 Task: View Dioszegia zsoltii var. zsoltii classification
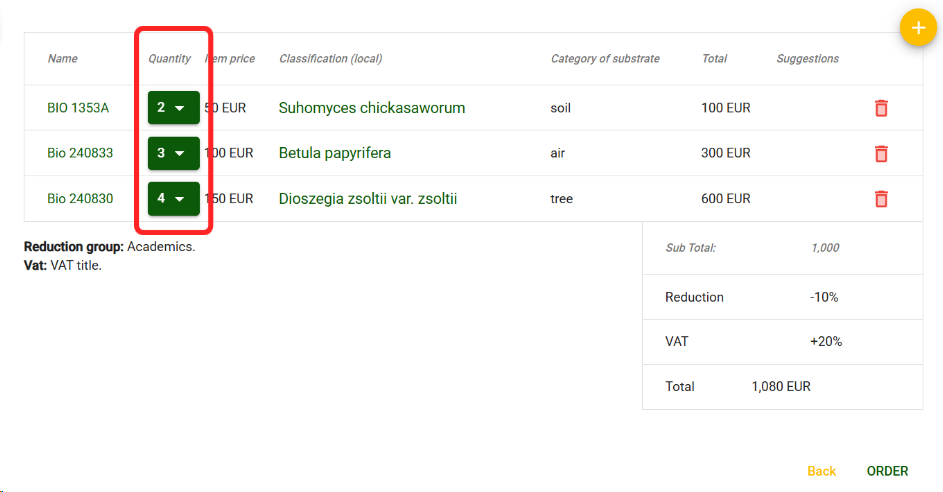pyautogui.click(x=367, y=199)
